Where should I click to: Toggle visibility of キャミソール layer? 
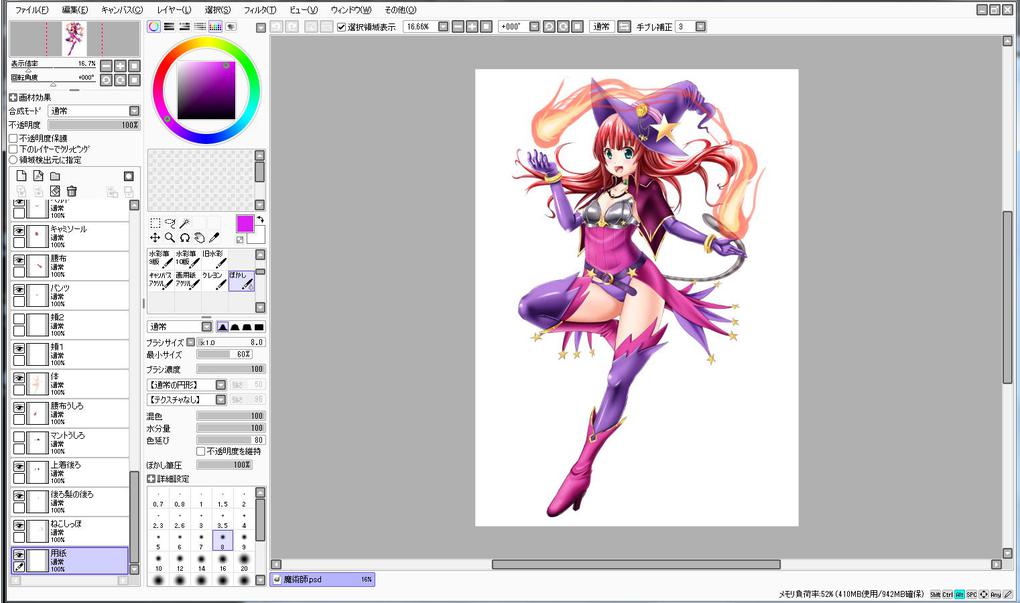19,231
